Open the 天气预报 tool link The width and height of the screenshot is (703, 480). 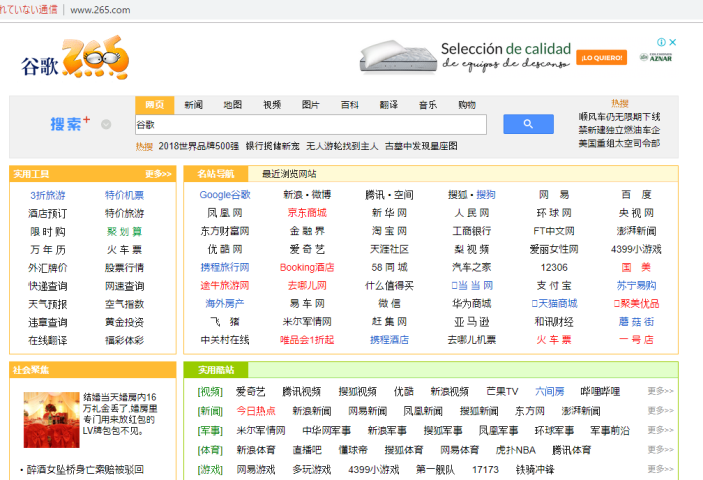point(48,304)
